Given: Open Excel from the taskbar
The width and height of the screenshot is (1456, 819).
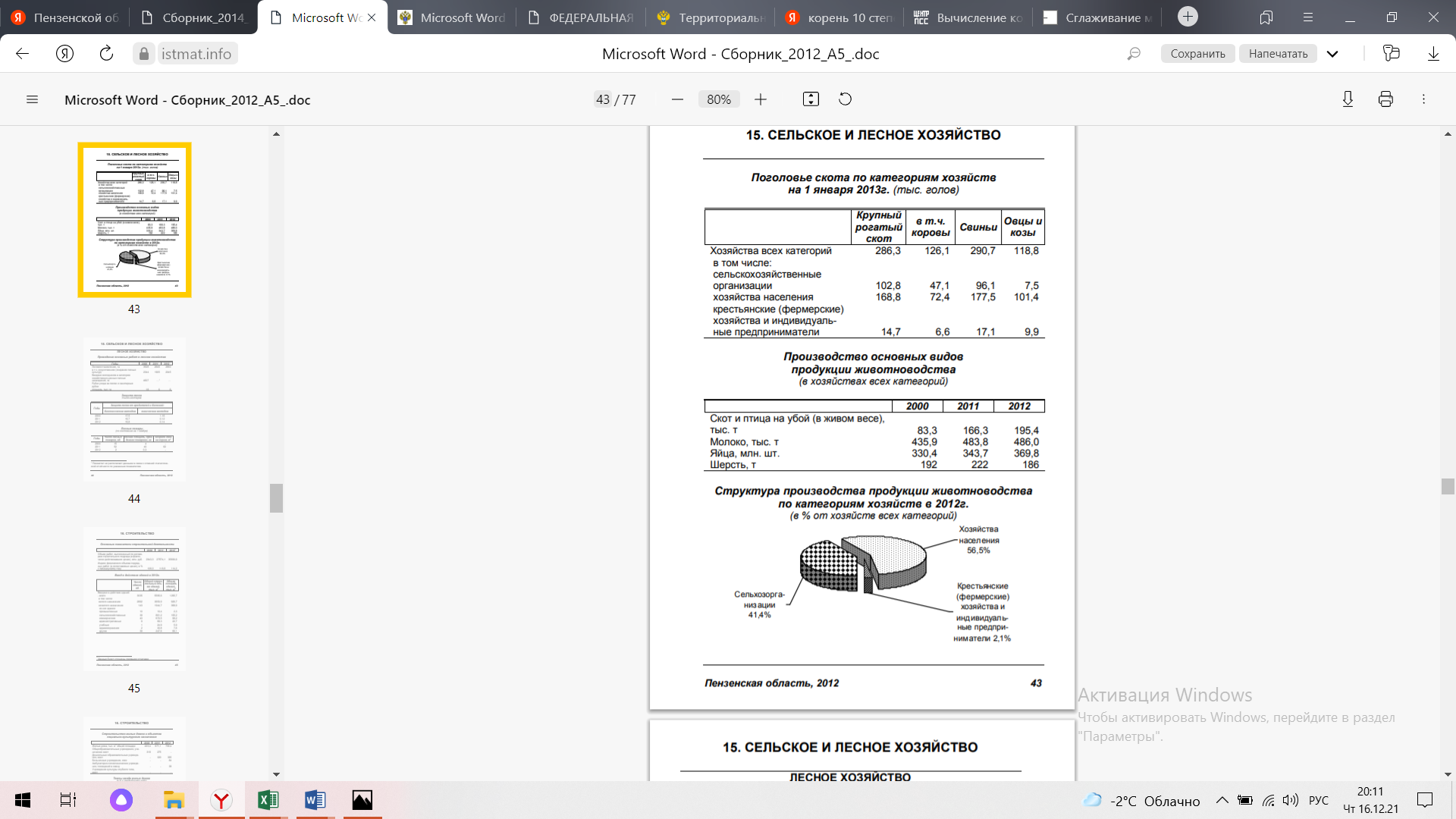Looking at the screenshot, I should 268,800.
